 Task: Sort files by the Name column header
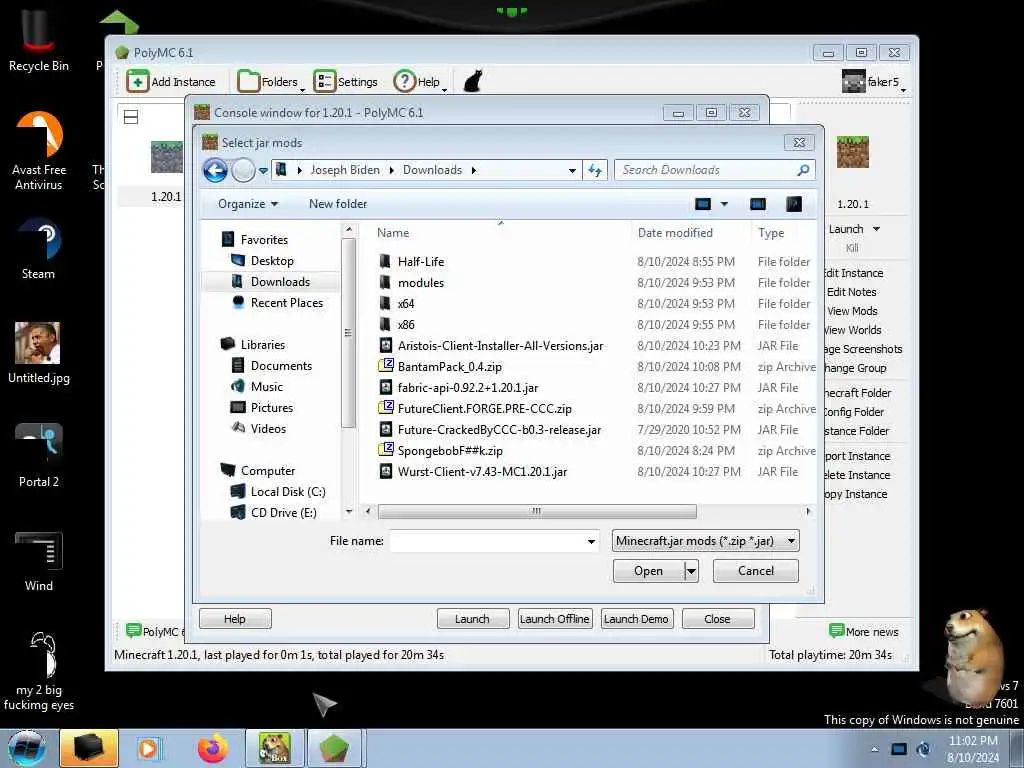pyautogui.click(x=392, y=232)
